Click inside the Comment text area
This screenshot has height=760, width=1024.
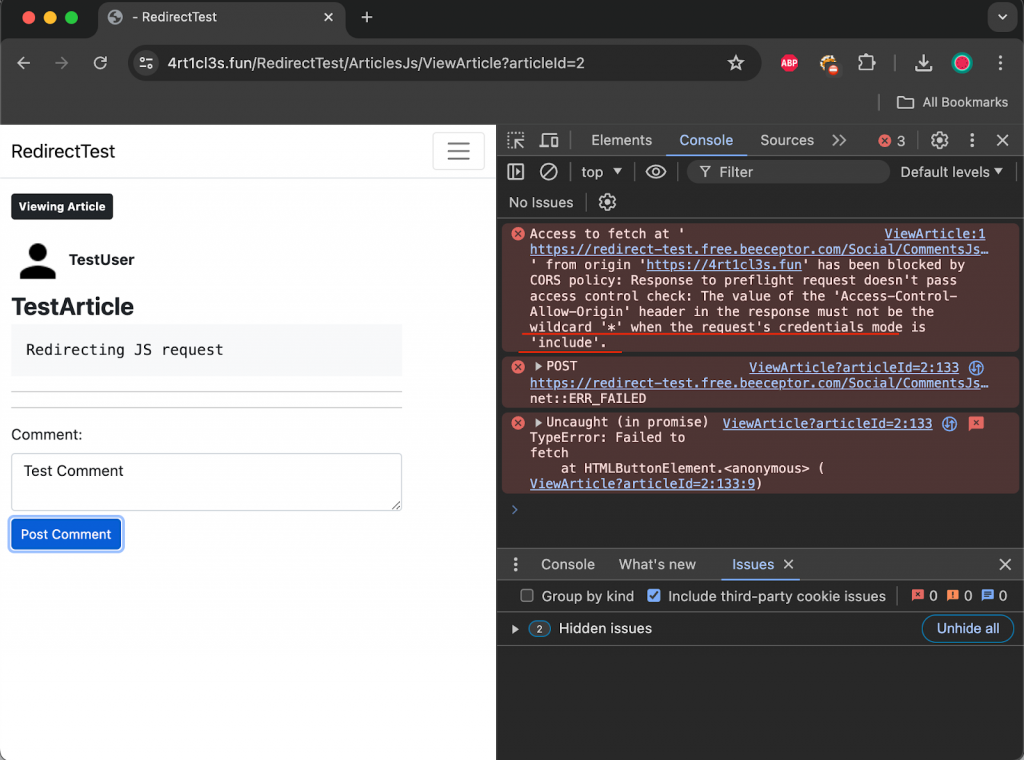coord(205,482)
